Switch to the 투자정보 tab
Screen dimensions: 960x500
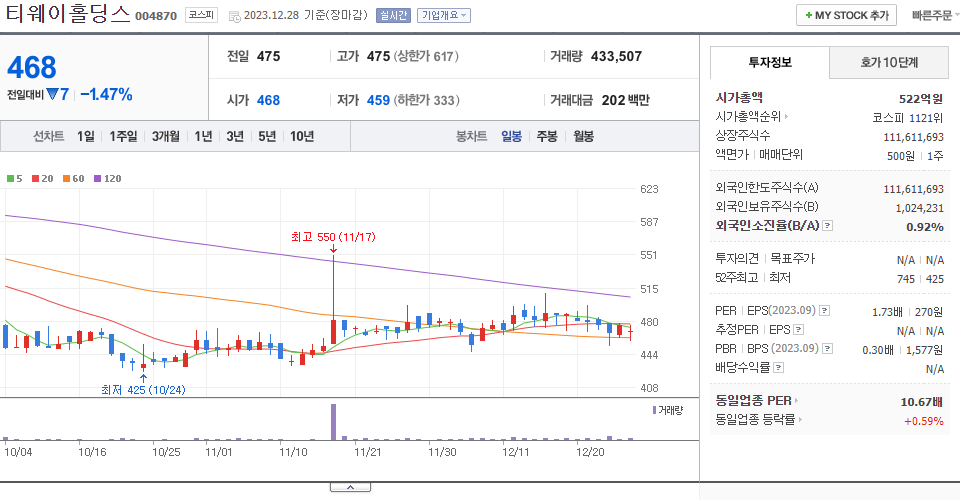pyautogui.click(x=770, y=62)
